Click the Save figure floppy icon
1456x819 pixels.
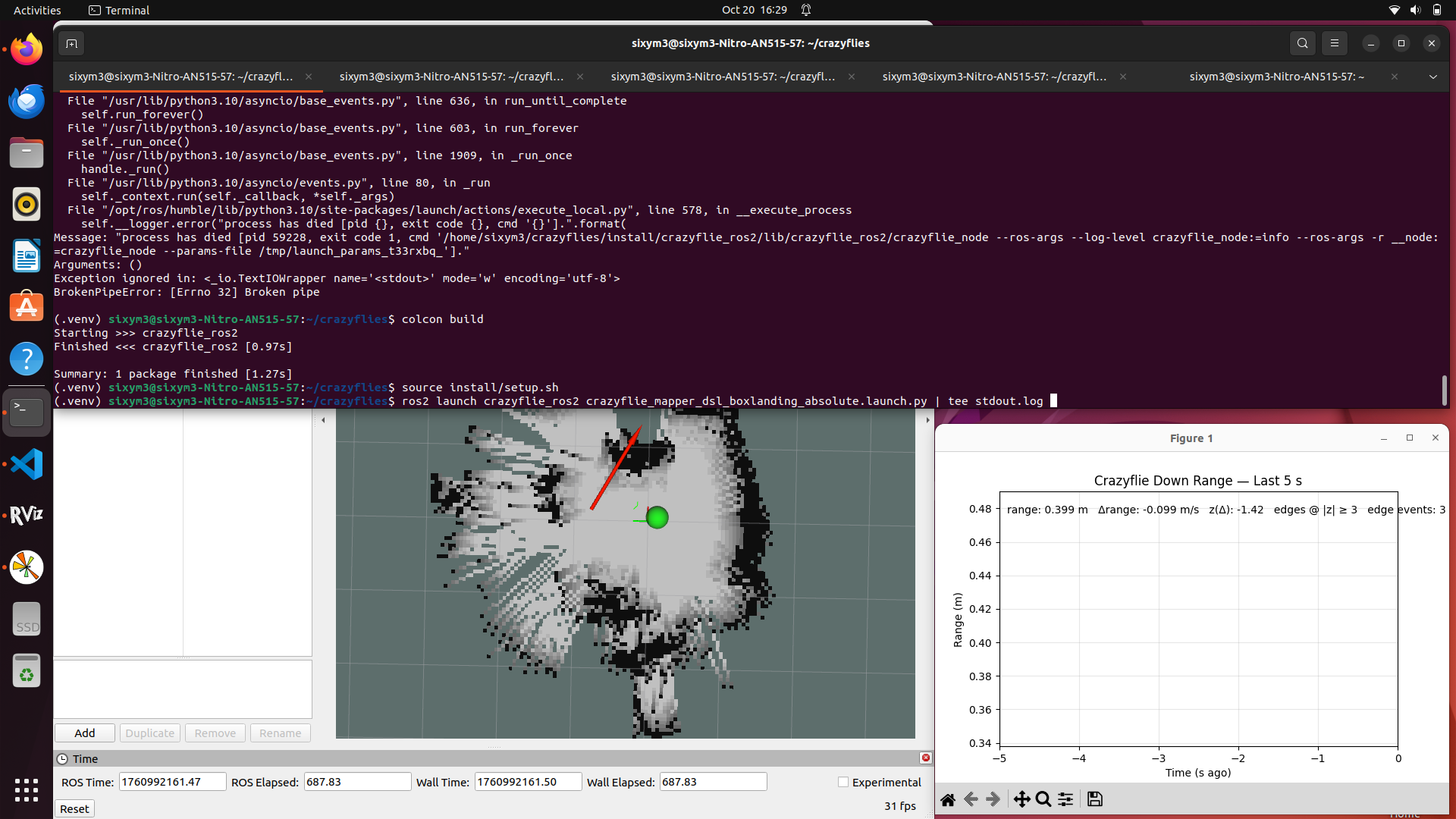coord(1094,799)
